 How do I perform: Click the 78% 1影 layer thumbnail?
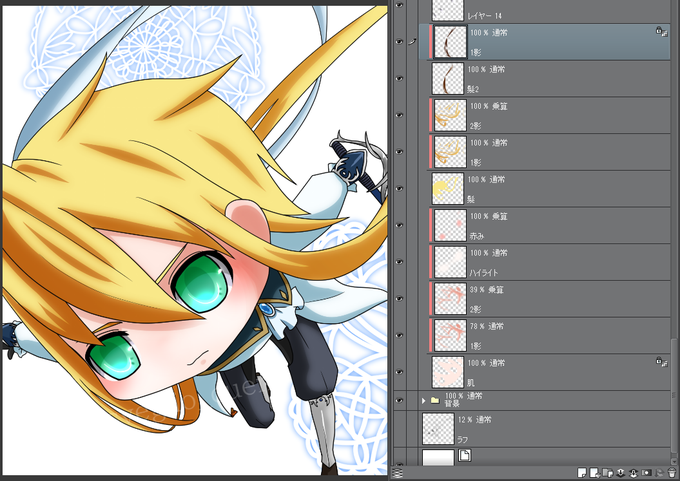(x=451, y=335)
